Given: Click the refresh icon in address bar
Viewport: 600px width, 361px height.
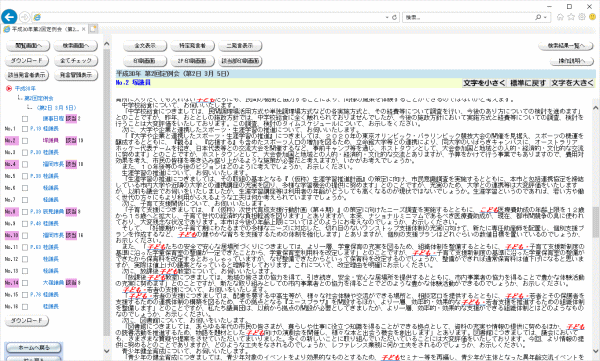Looking at the screenshot, I should [x=395, y=17].
